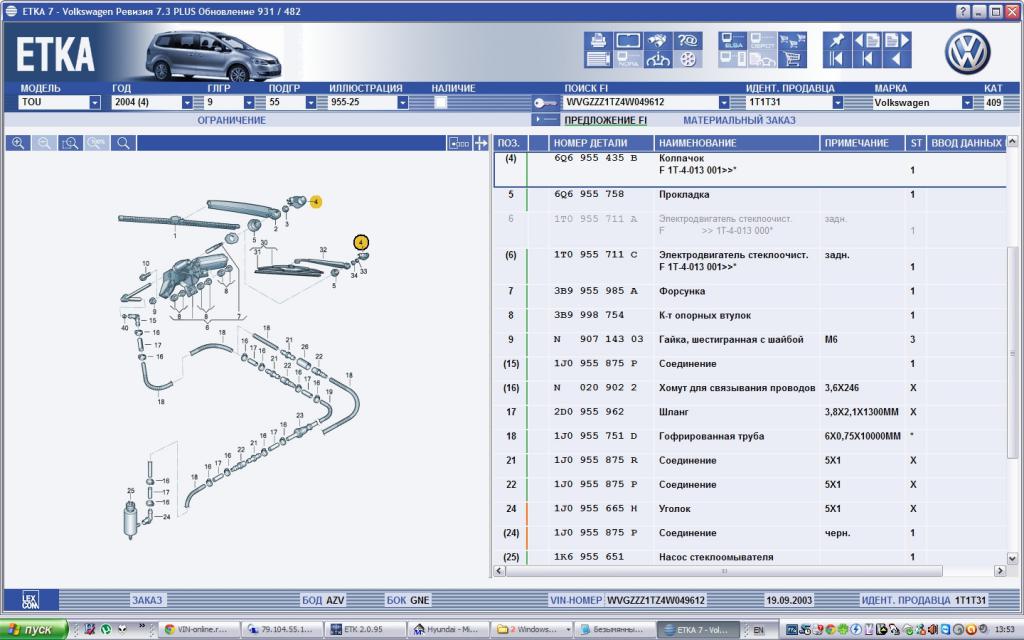Screen dimensions: 1024x640
Task: Switch to the ETK 2.0.95 taskbar item
Action: [x=364, y=630]
